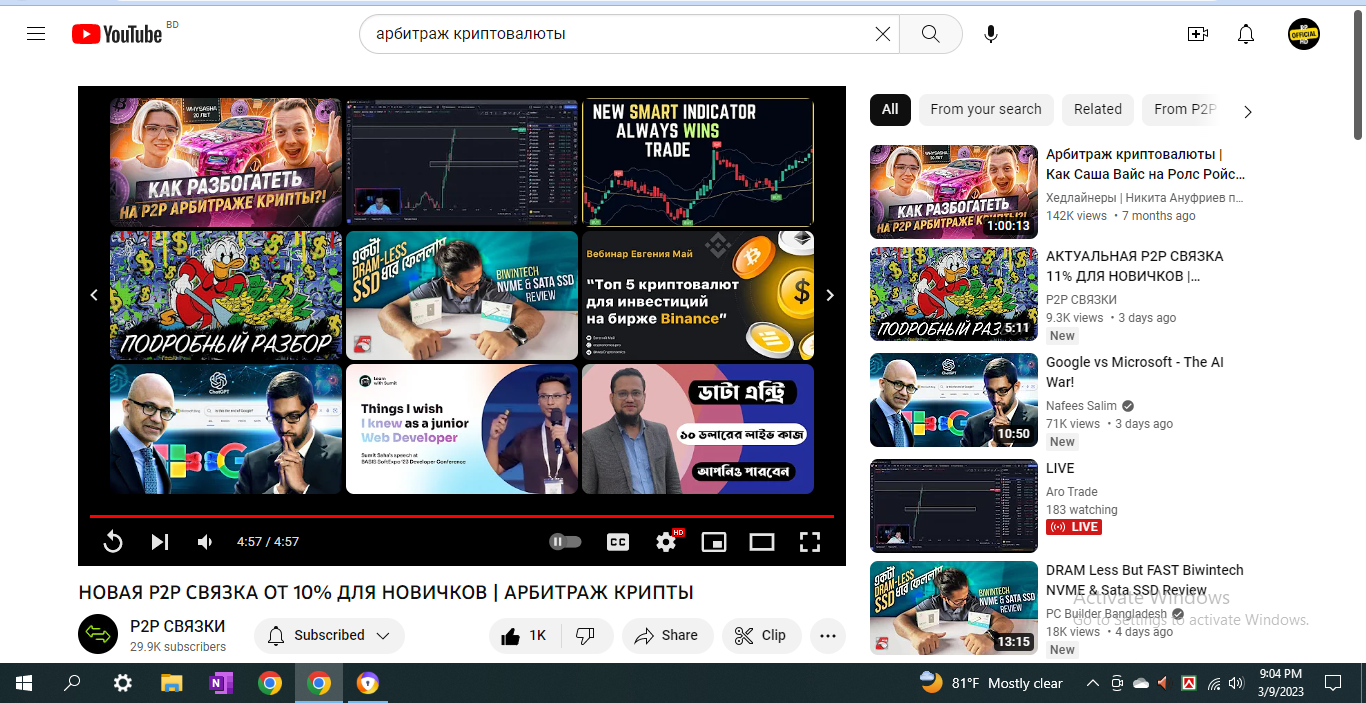Viewport: 1366px width, 703px height.
Task: Toggle the autoplay switch
Action: click(x=565, y=542)
